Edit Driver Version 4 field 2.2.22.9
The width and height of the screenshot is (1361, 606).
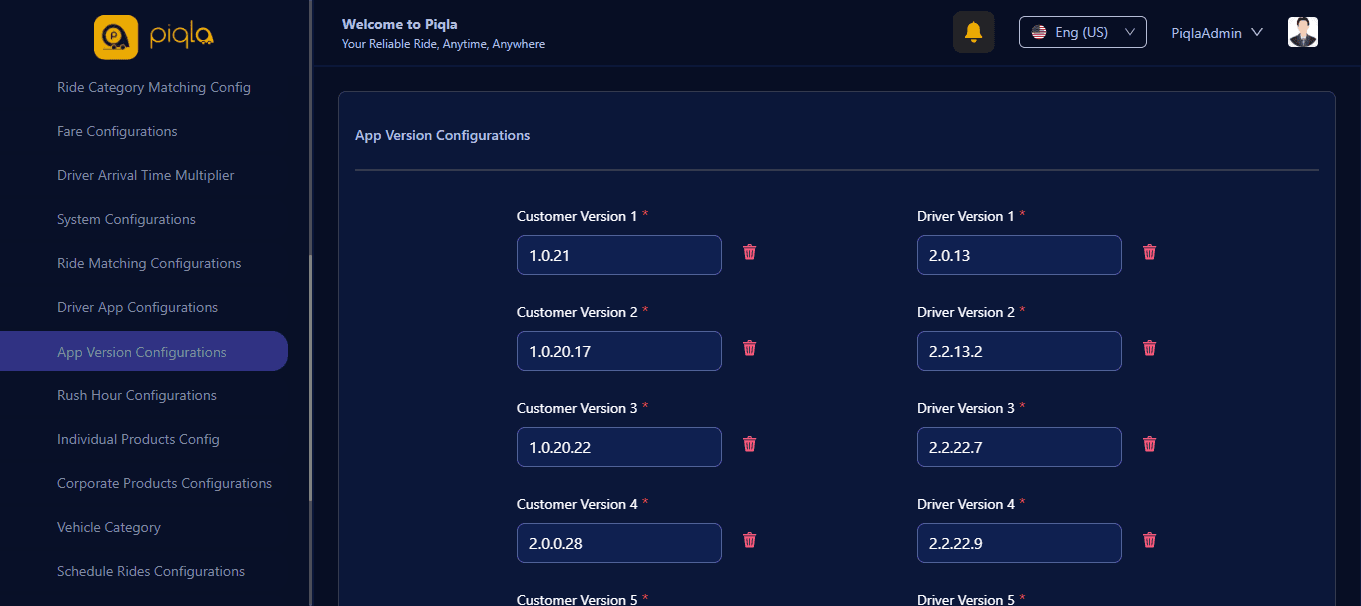pos(1019,543)
